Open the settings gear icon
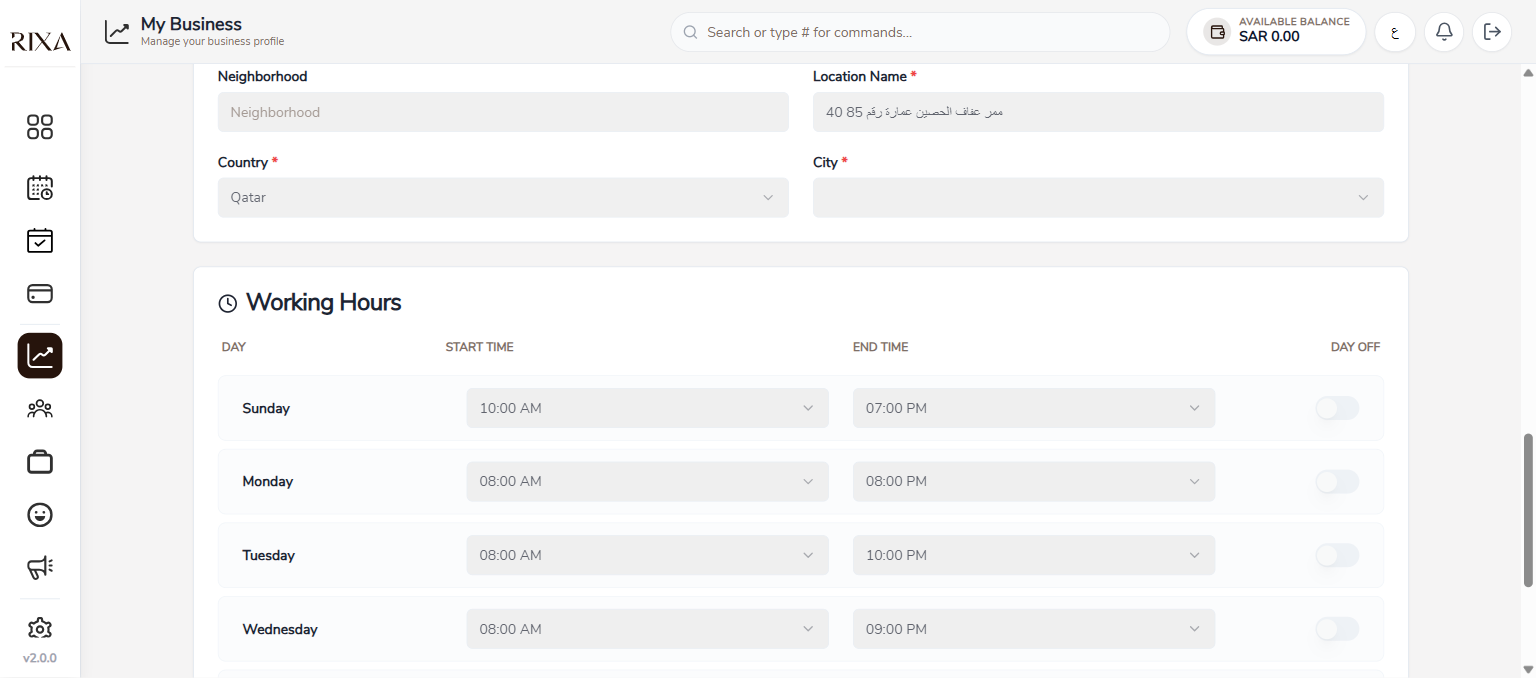This screenshot has height=678, width=1536. point(40,628)
